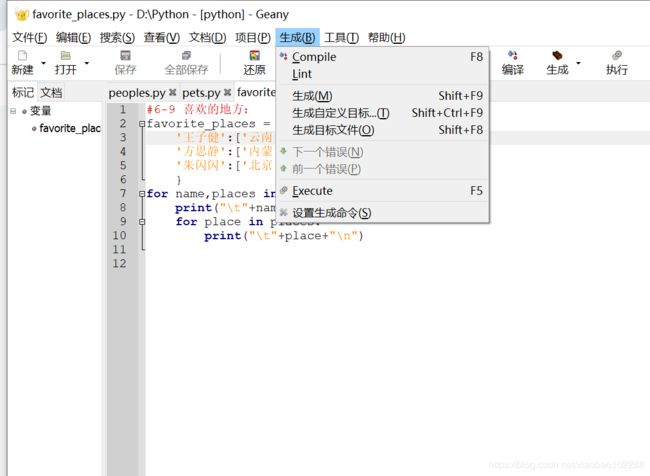Choose Compile from the build menu
Screen dimensions: 650x476
point(382,57)
